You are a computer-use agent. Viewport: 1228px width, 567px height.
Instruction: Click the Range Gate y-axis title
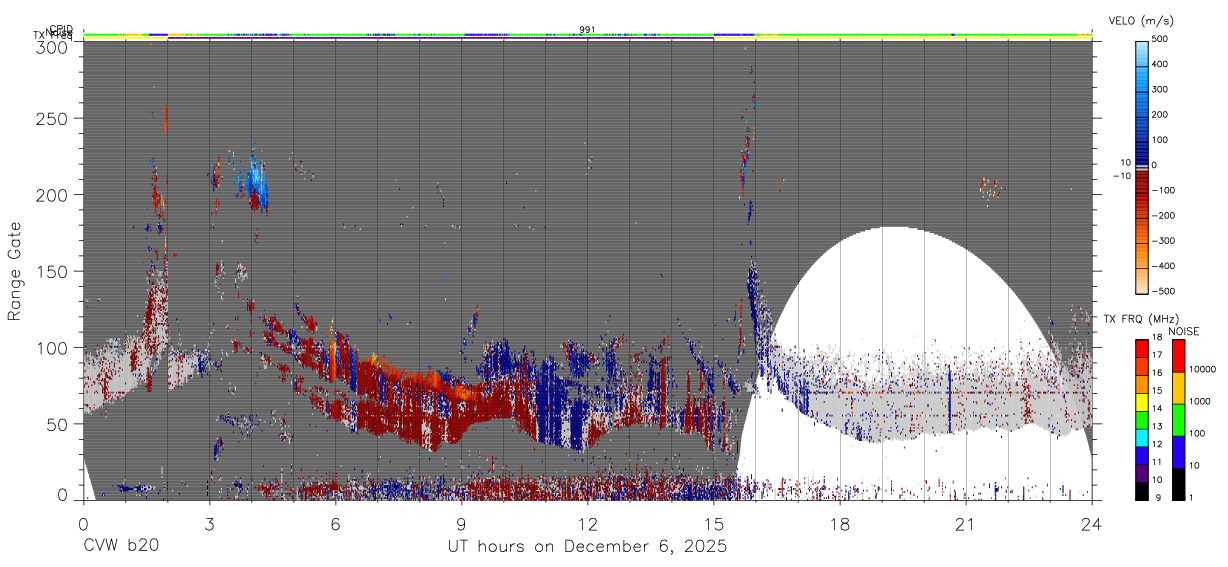pyautogui.click(x=15, y=271)
